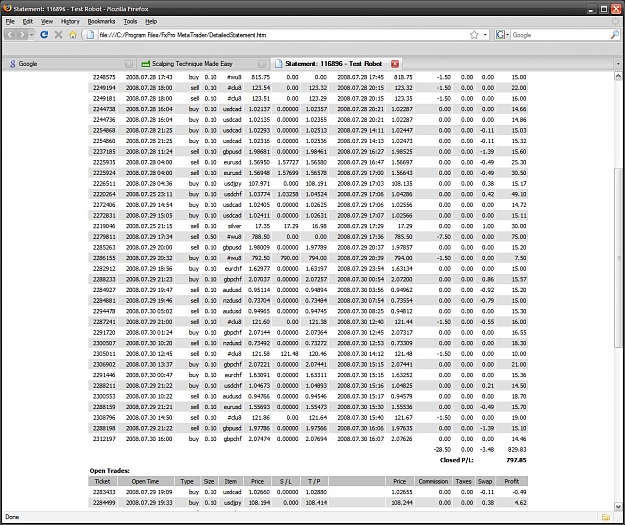Click the Profit column header

(512, 481)
